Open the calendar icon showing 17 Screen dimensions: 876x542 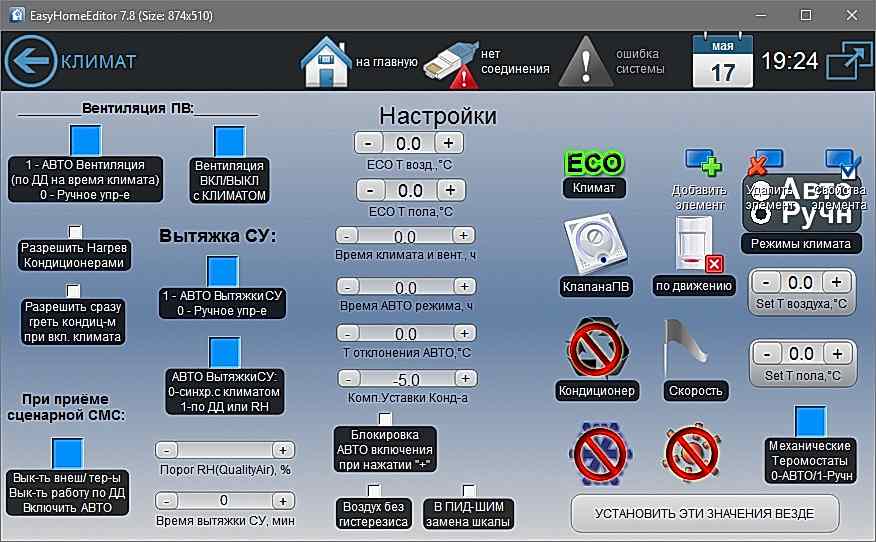pos(722,60)
